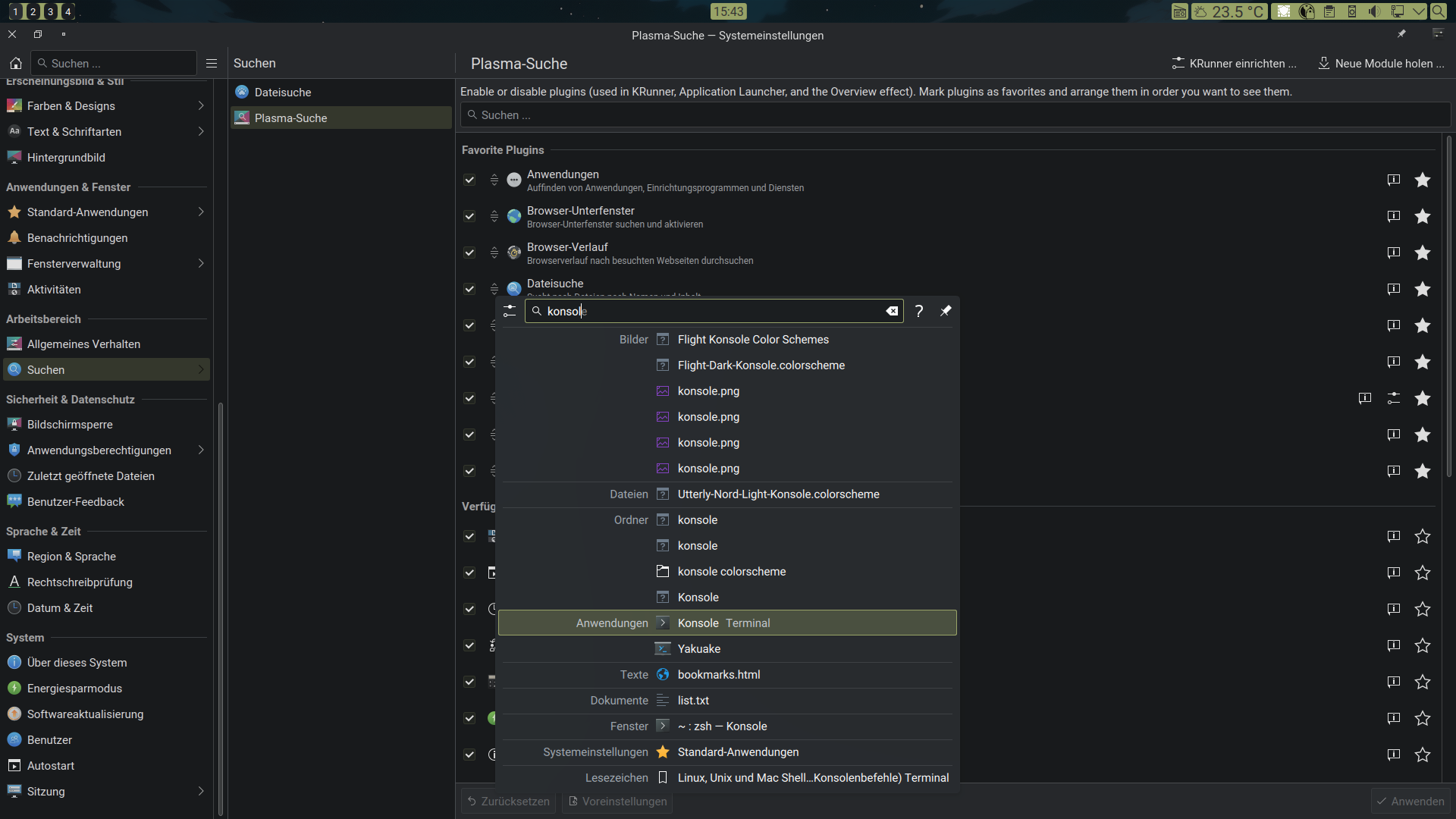Click the KRunner help question mark
The width and height of the screenshot is (1456, 819).
[919, 311]
